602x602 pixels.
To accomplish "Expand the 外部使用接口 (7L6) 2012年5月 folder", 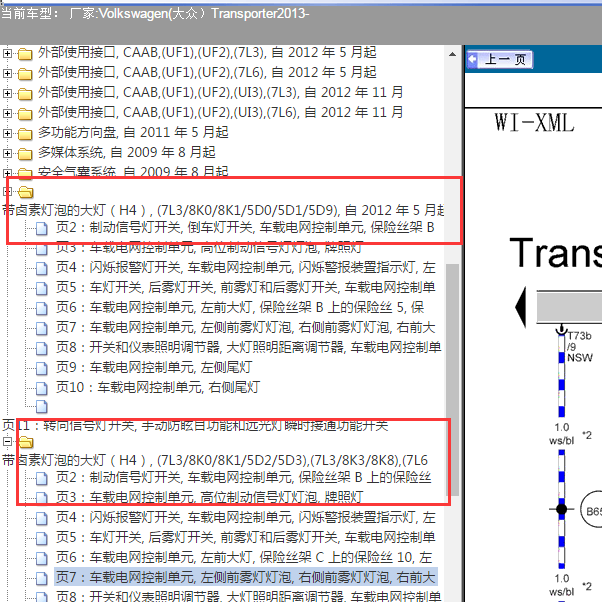I will [x=7, y=73].
